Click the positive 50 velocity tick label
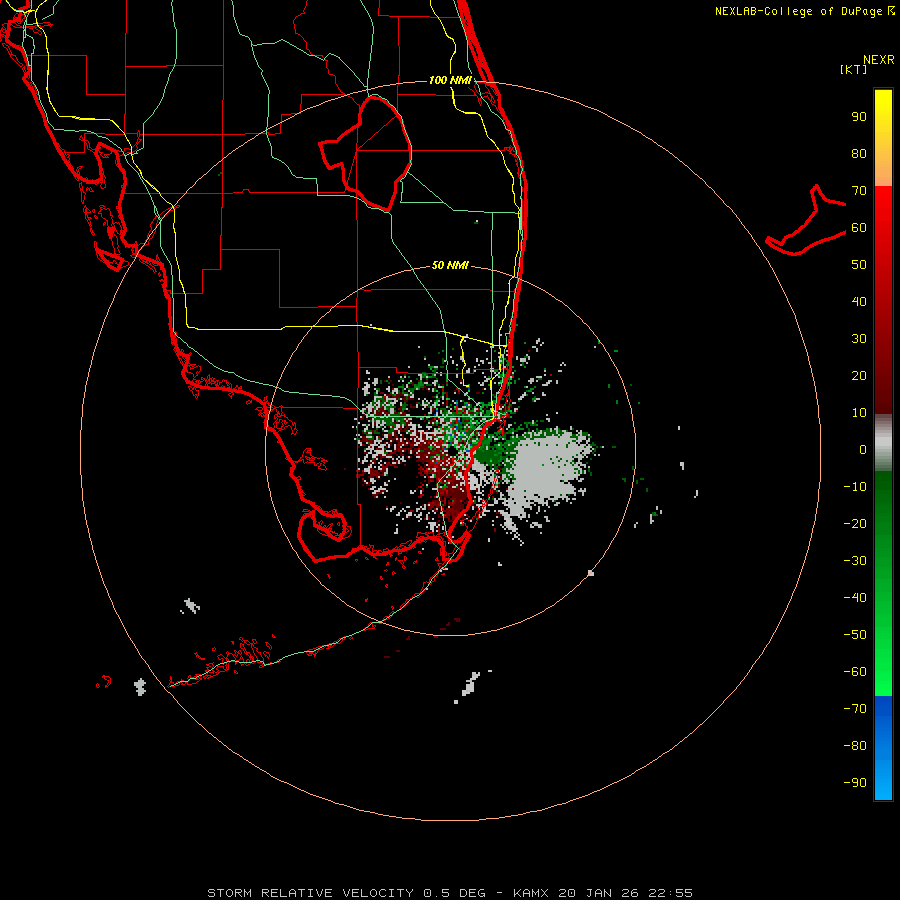The width and height of the screenshot is (900, 900). pyautogui.click(x=859, y=265)
